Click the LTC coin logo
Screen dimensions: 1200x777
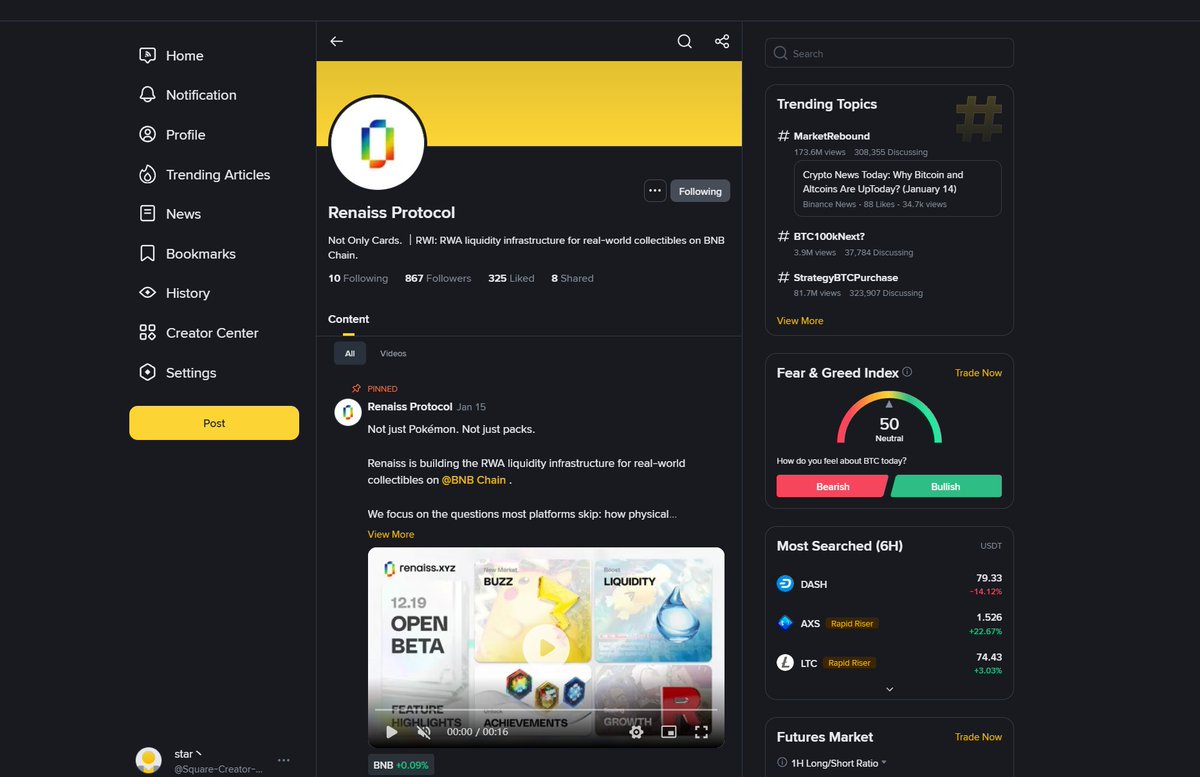point(785,662)
